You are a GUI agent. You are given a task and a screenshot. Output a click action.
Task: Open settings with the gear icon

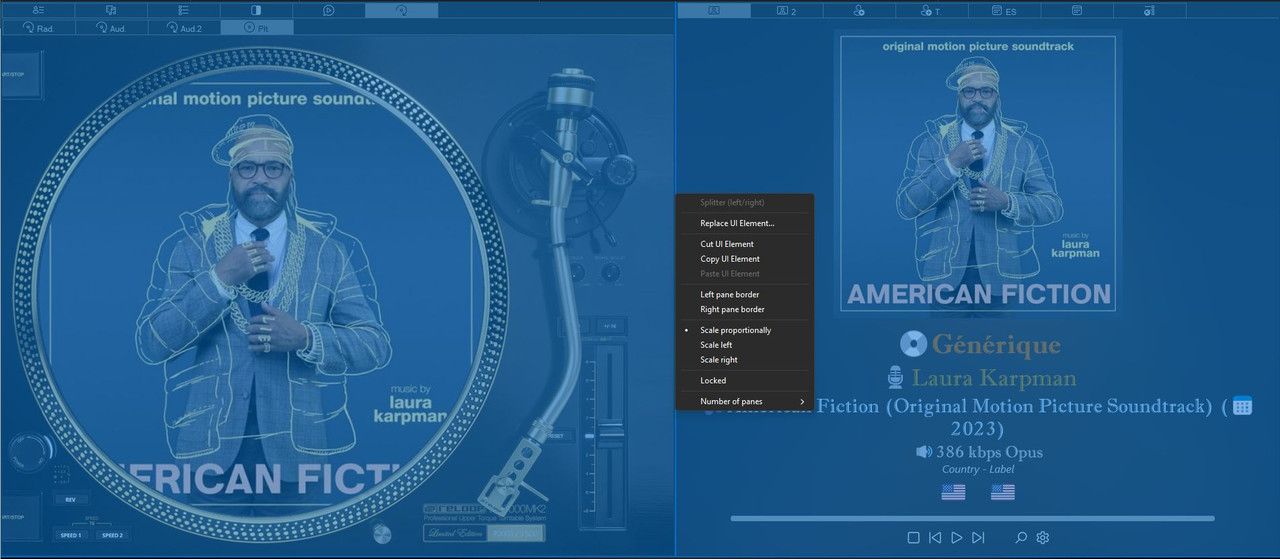tap(1043, 538)
